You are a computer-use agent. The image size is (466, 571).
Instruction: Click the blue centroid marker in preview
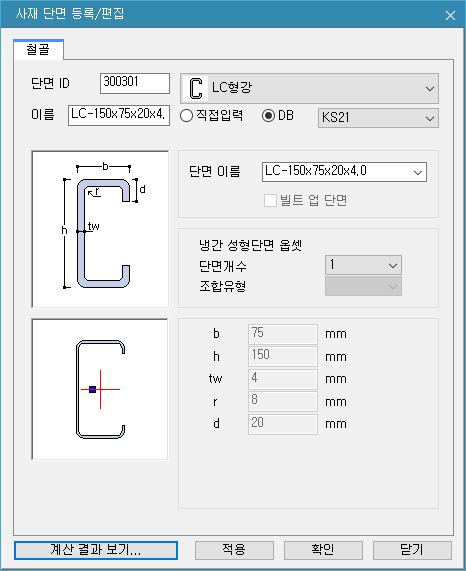point(92,389)
